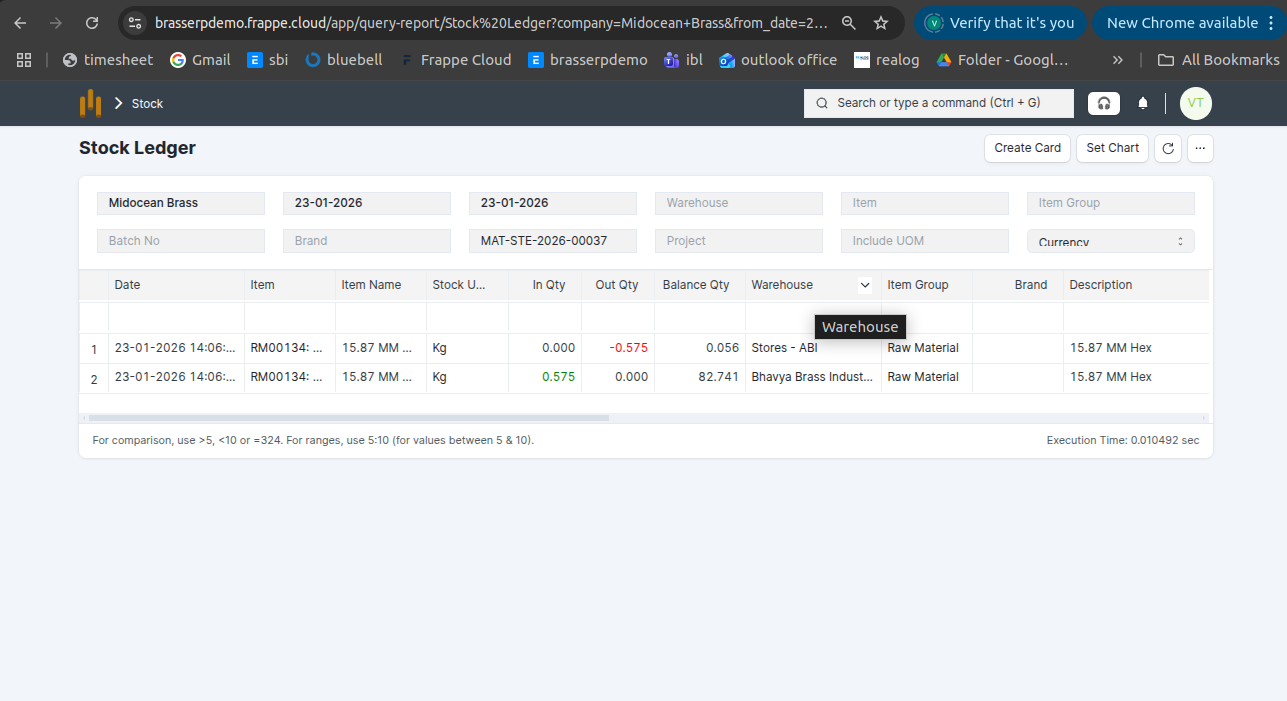
Task: Refresh the Stock Ledger report
Action: 1167,148
